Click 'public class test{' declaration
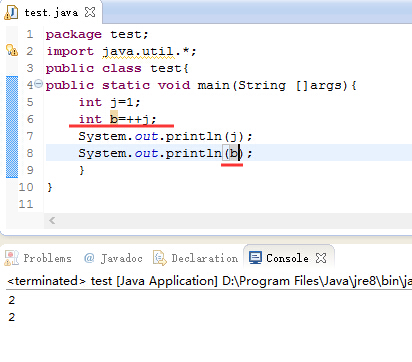Screen dimensions: 412x362 coord(117,68)
